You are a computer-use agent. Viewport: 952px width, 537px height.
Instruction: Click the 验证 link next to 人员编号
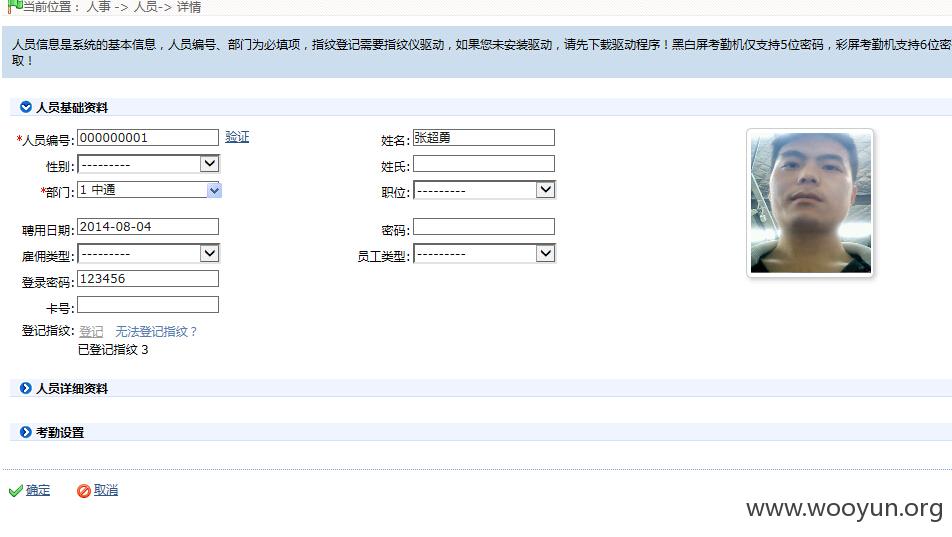coord(237,137)
